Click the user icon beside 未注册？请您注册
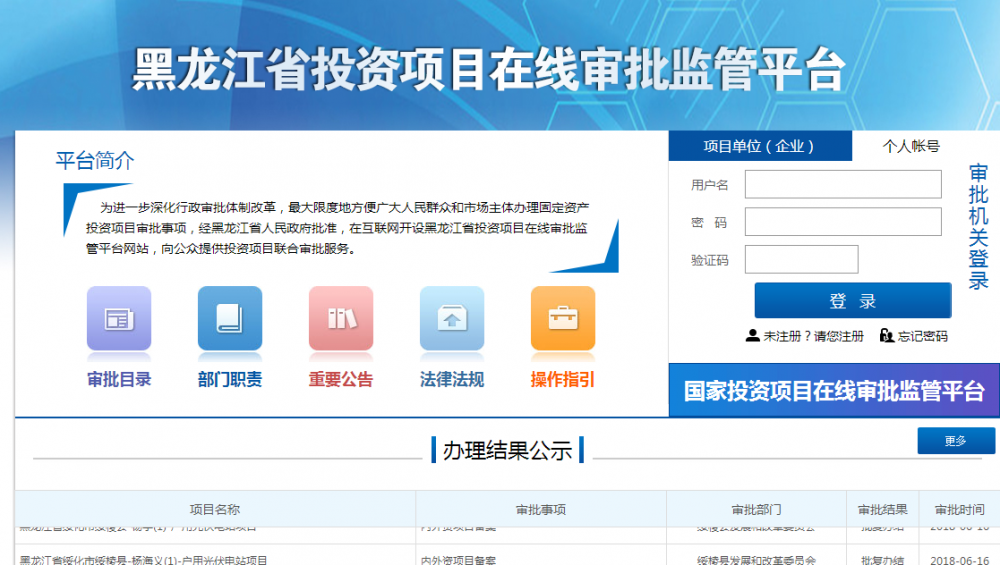1000x565 pixels. pos(753,336)
